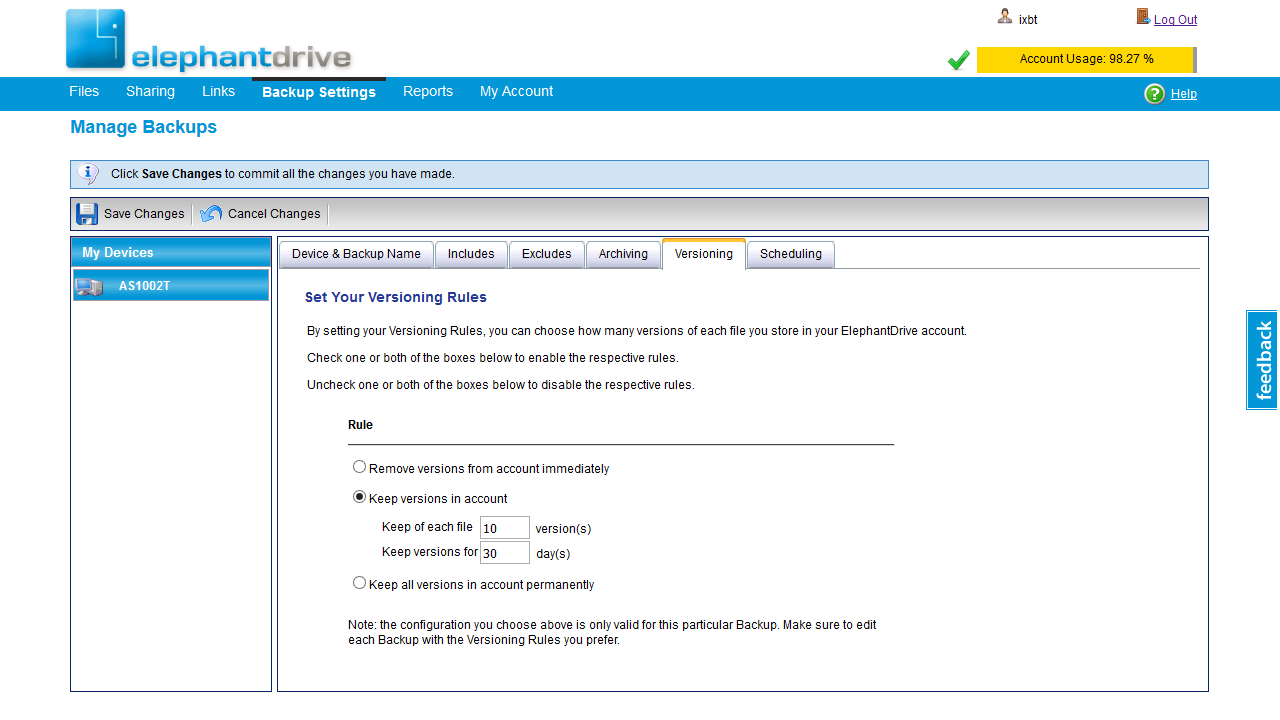The width and height of the screenshot is (1280, 720).
Task: Click the user profile icon beside ixbt
Action: point(1005,16)
